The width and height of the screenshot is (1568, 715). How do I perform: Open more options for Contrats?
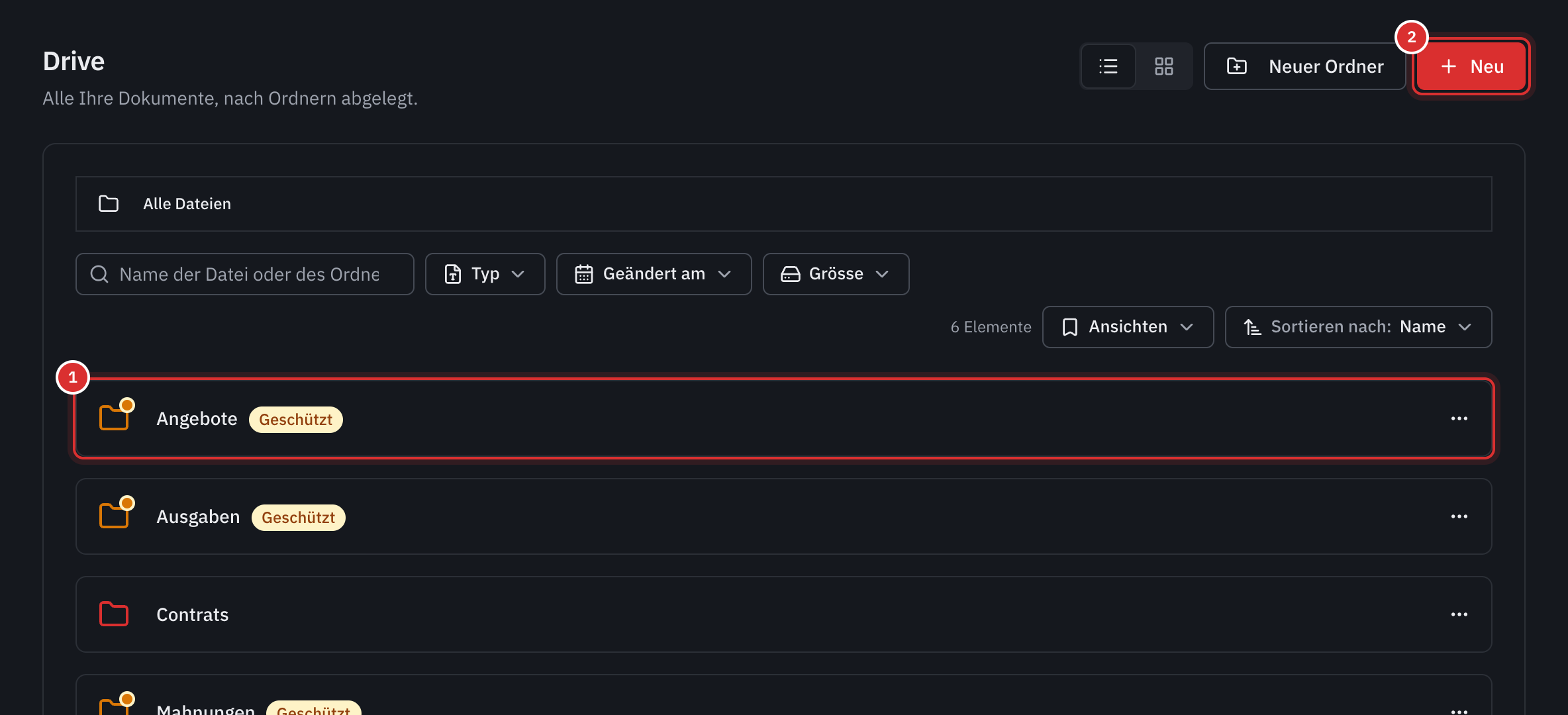pyautogui.click(x=1459, y=614)
